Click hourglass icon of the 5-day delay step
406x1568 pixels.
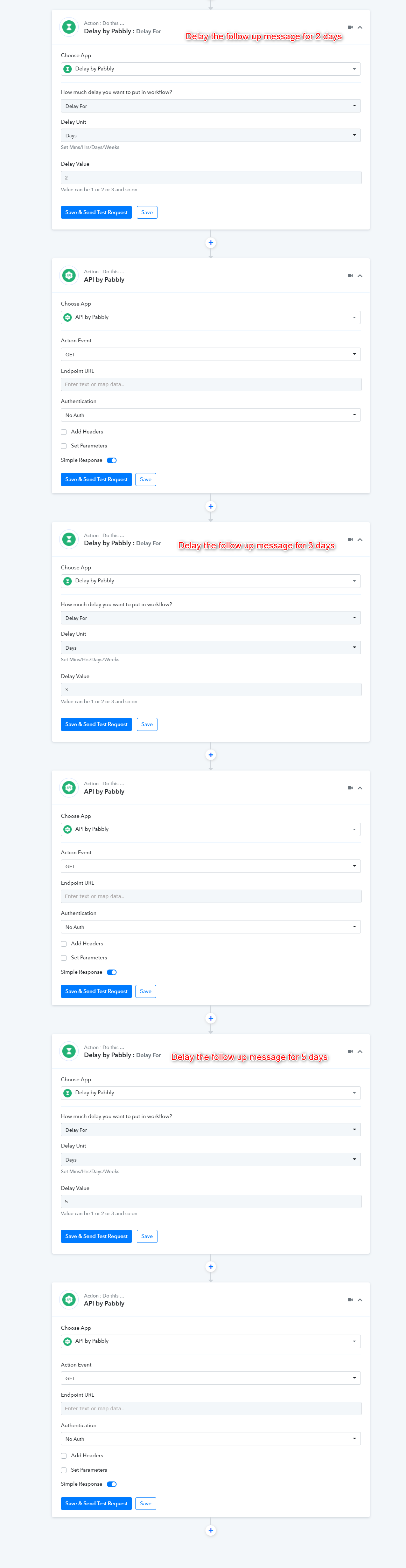[x=69, y=1051]
